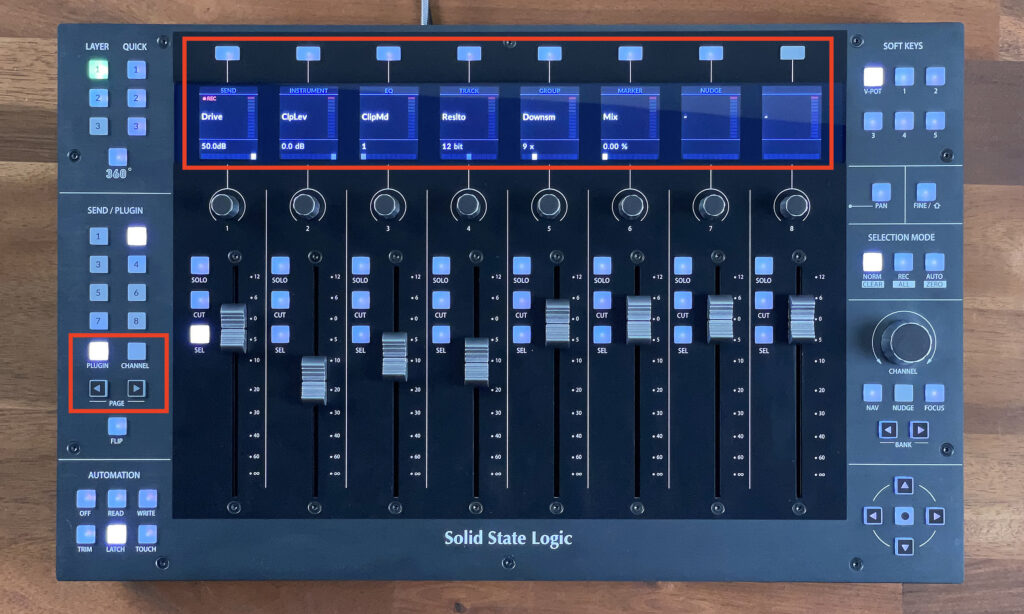Toggle SEL on channel 1
Viewport: 1024px width, 614px height.
(x=199, y=334)
